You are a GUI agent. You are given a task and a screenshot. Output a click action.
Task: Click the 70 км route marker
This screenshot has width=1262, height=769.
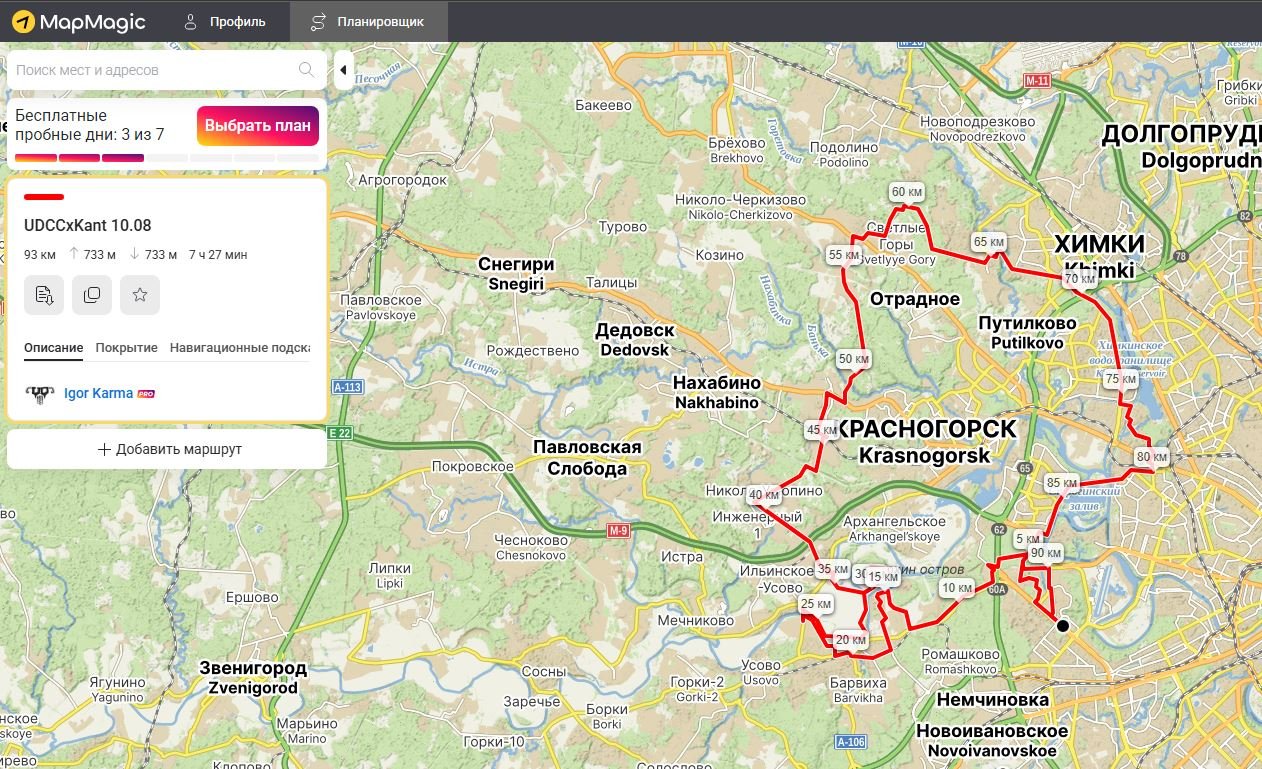point(1080,279)
